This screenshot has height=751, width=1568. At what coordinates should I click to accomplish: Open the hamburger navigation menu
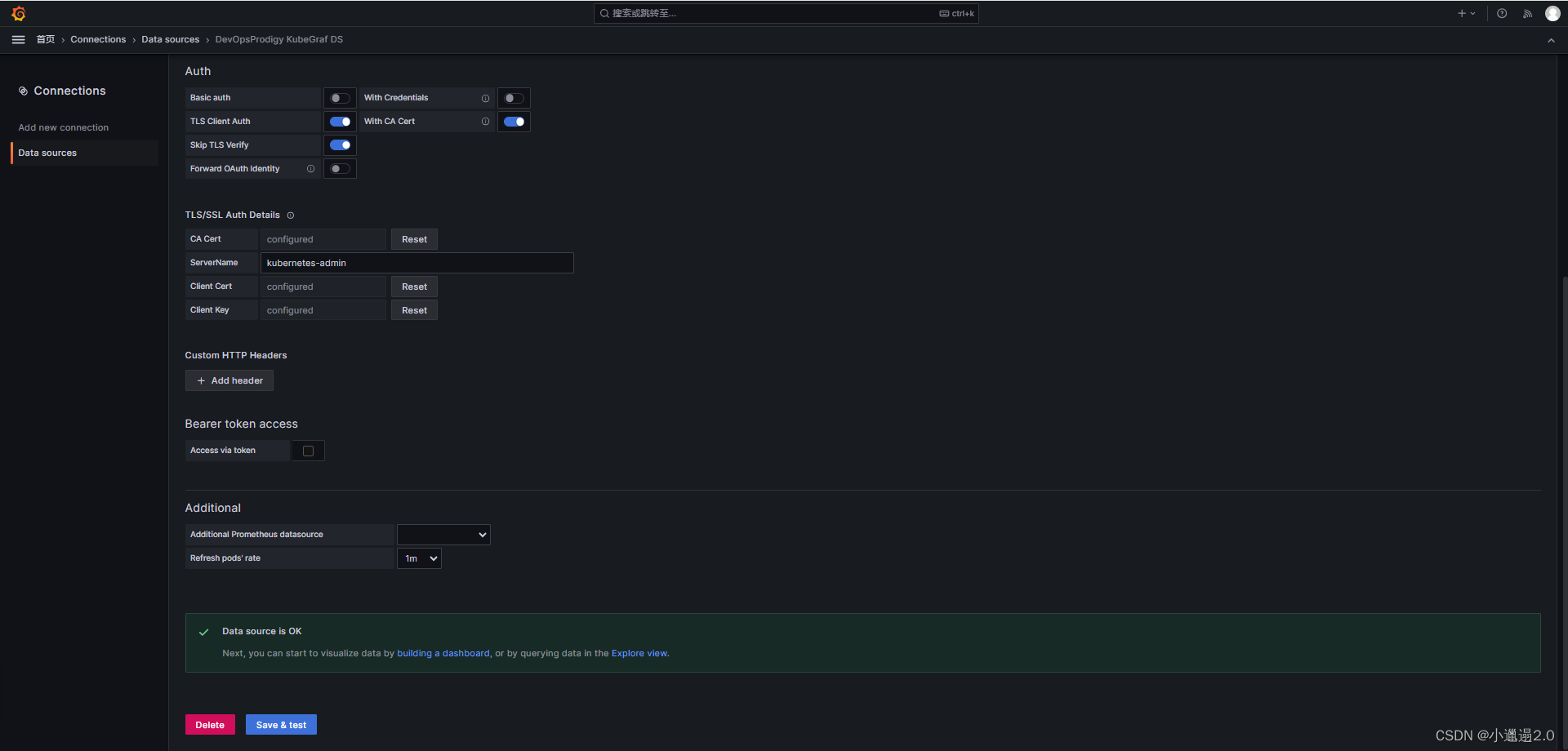click(18, 39)
